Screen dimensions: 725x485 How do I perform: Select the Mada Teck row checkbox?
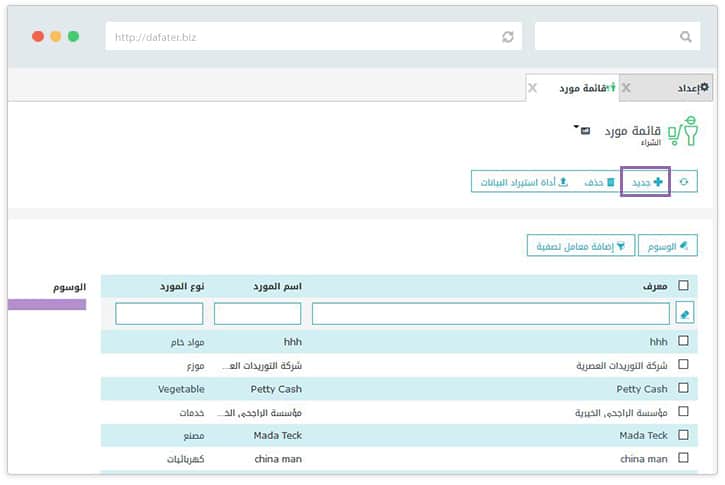(683, 435)
